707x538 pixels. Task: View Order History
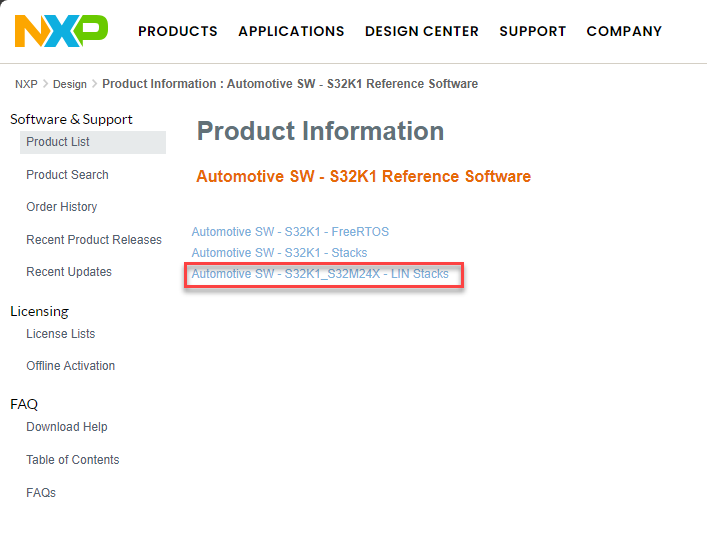coord(62,207)
